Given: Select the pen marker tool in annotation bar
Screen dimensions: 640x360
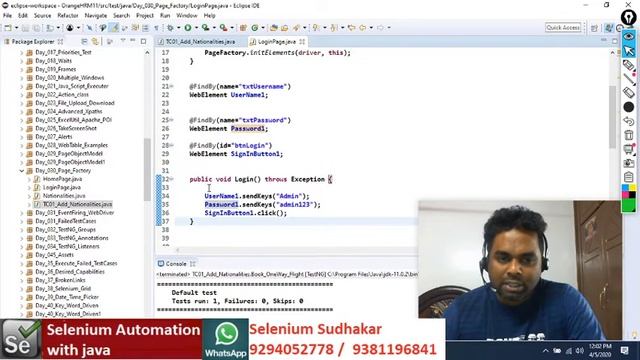Looking at the screenshot, I should [x=629, y=65].
